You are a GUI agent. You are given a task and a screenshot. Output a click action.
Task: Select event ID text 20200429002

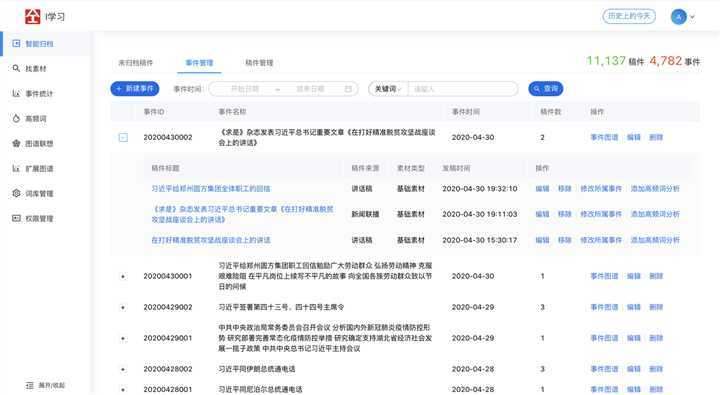[x=168, y=307]
